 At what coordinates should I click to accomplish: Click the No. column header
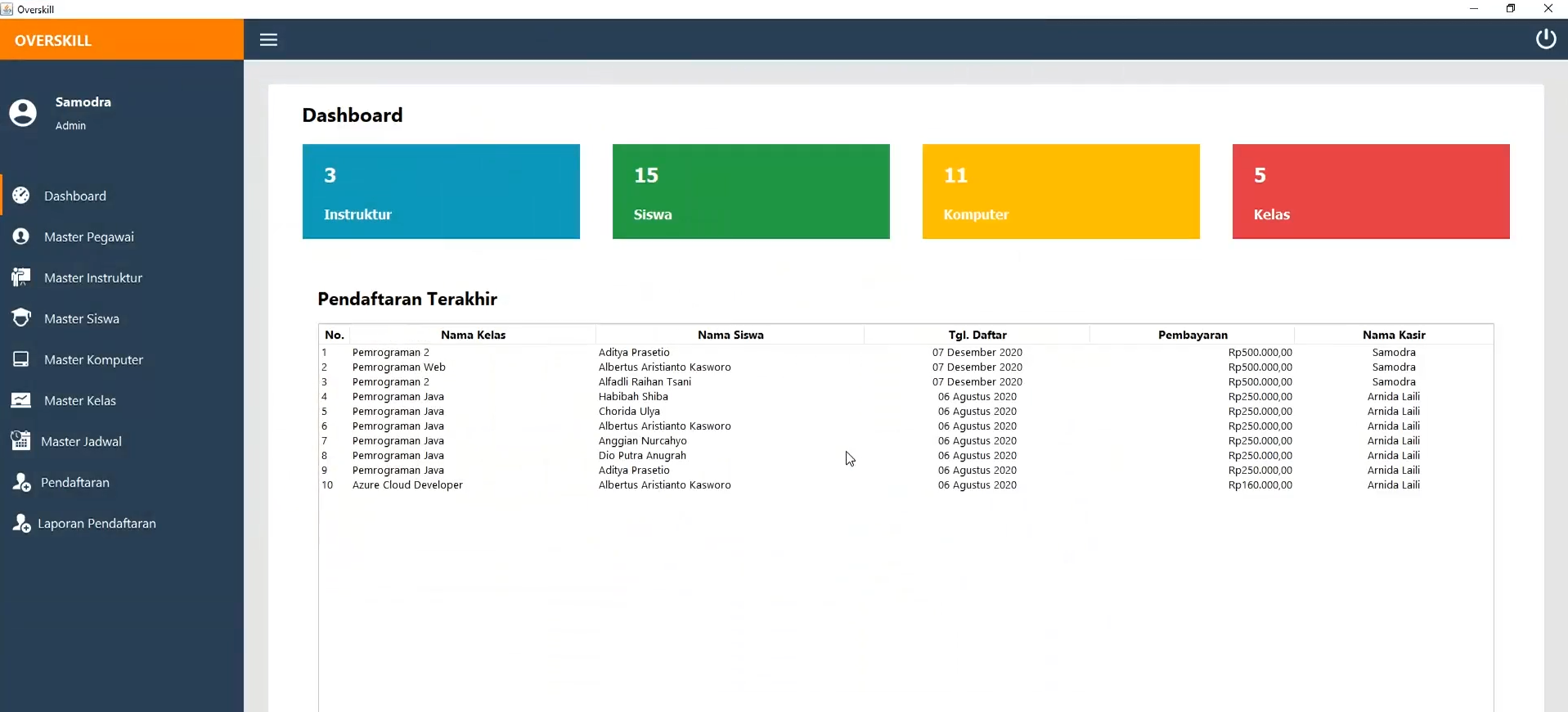click(335, 335)
